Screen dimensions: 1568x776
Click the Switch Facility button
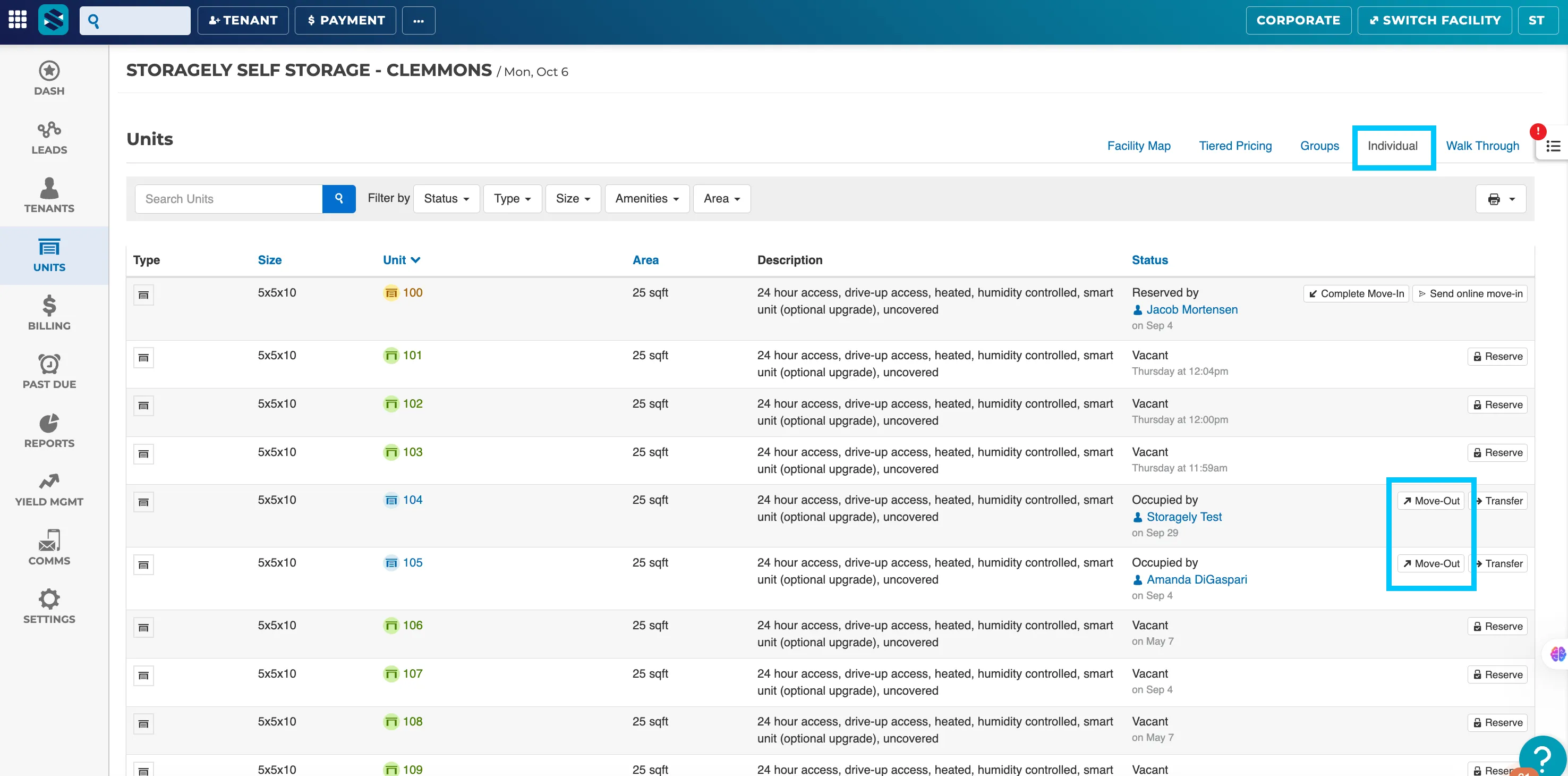[x=1435, y=20]
